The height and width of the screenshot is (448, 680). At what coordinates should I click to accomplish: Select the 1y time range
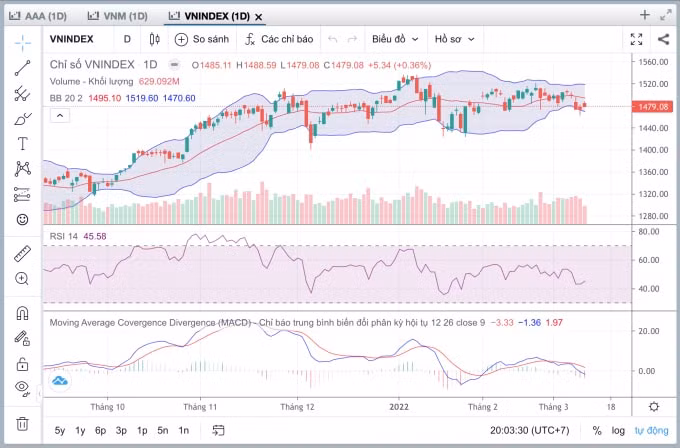pyautogui.click(x=80, y=431)
